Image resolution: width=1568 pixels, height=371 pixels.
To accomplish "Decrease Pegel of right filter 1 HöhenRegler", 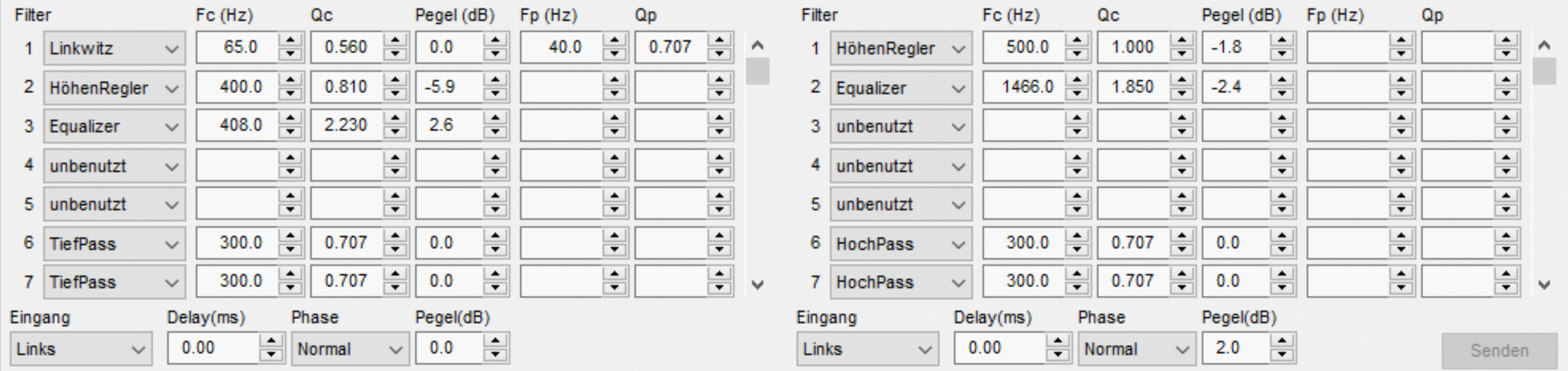I will [x=1282, y=54].
